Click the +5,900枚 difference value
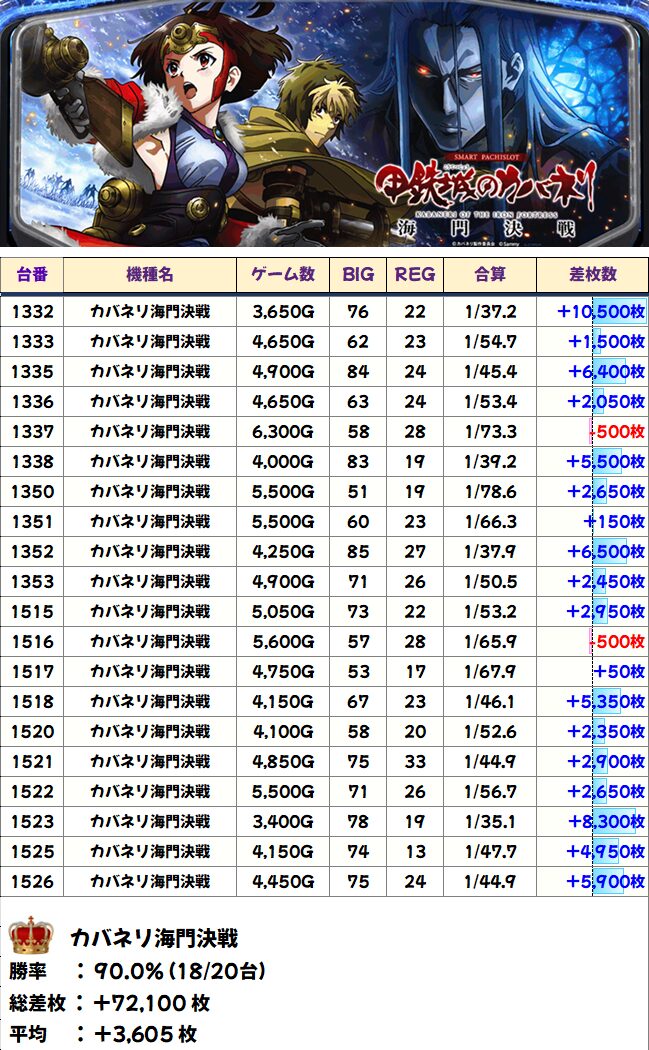Viewport: 649px width, 1050px height. (606, 881)
